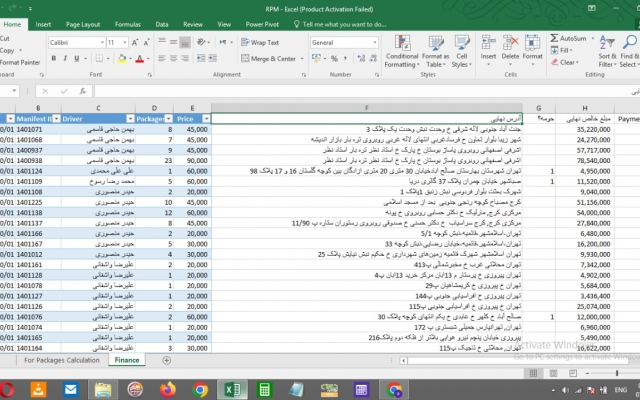Open Price column filter dropdown
Image resolution: width=640 pixels, height=400 pixels.
pos(206,119)
